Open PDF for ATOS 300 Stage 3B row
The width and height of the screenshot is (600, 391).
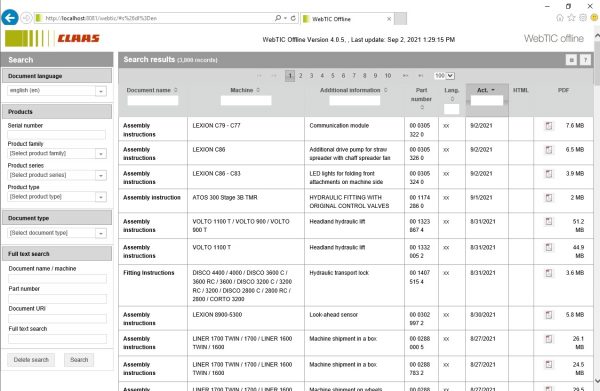549,198
